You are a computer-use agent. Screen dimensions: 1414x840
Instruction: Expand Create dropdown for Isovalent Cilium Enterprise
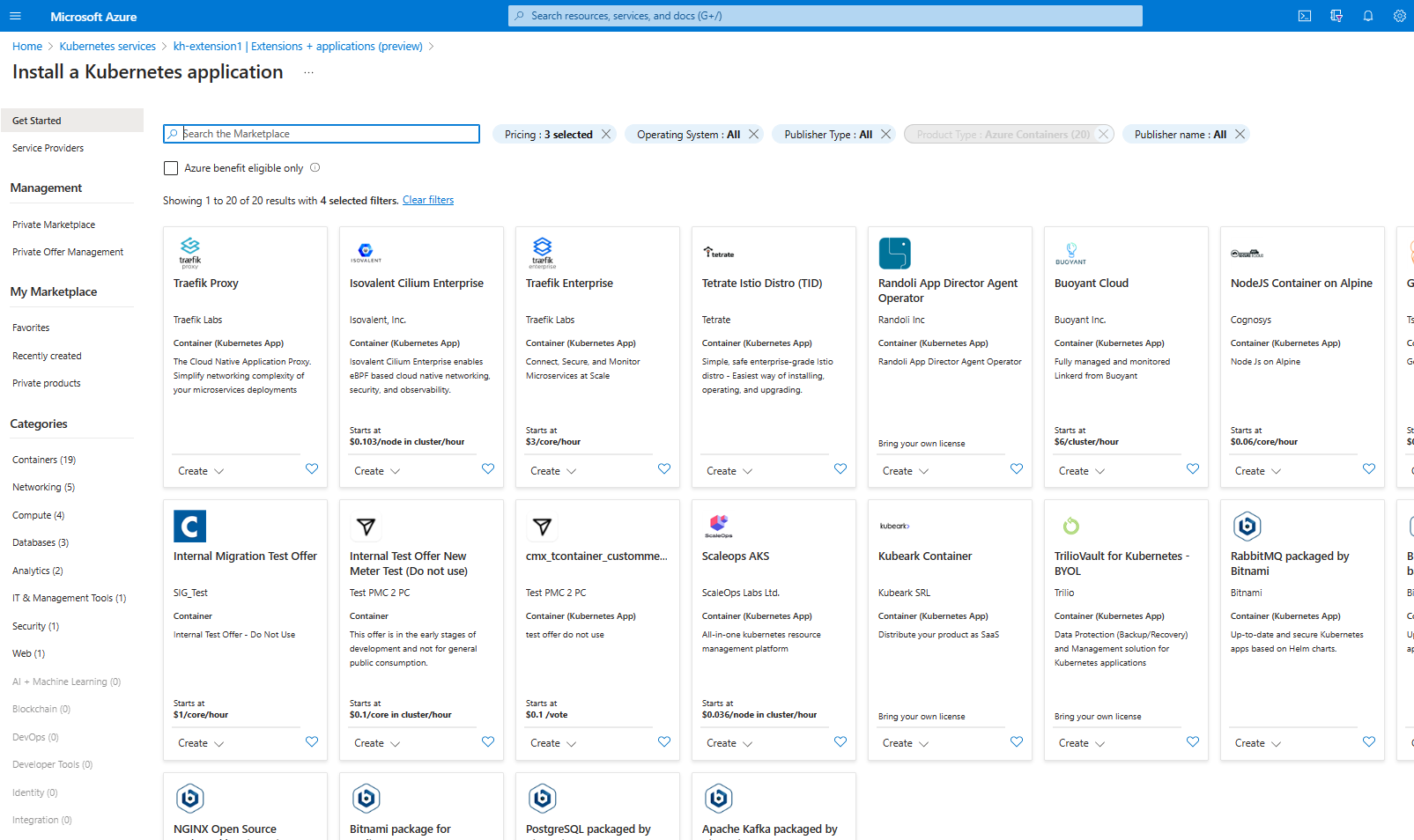click(377, 471)
